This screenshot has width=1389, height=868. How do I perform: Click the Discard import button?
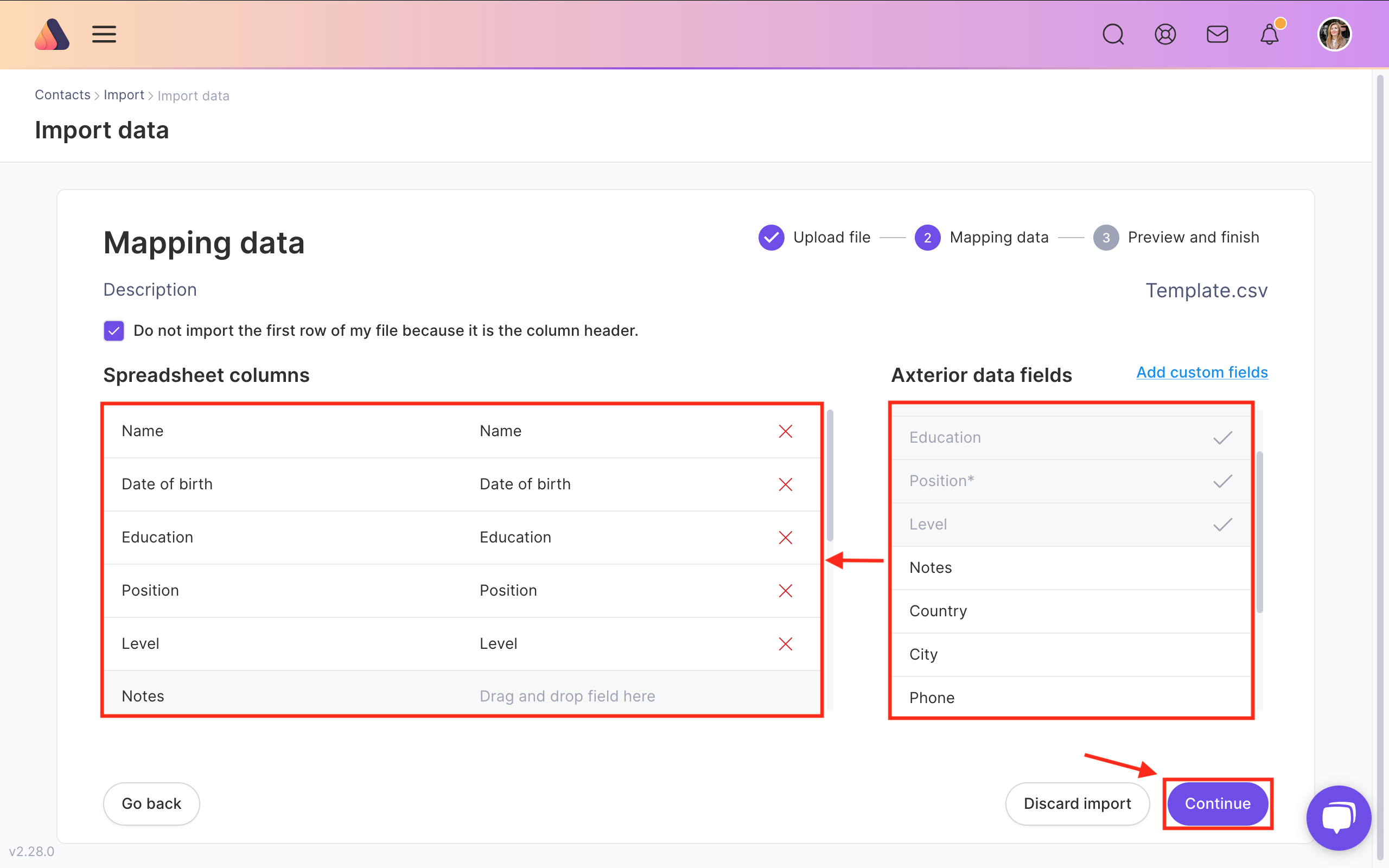tap(1078, 803)
